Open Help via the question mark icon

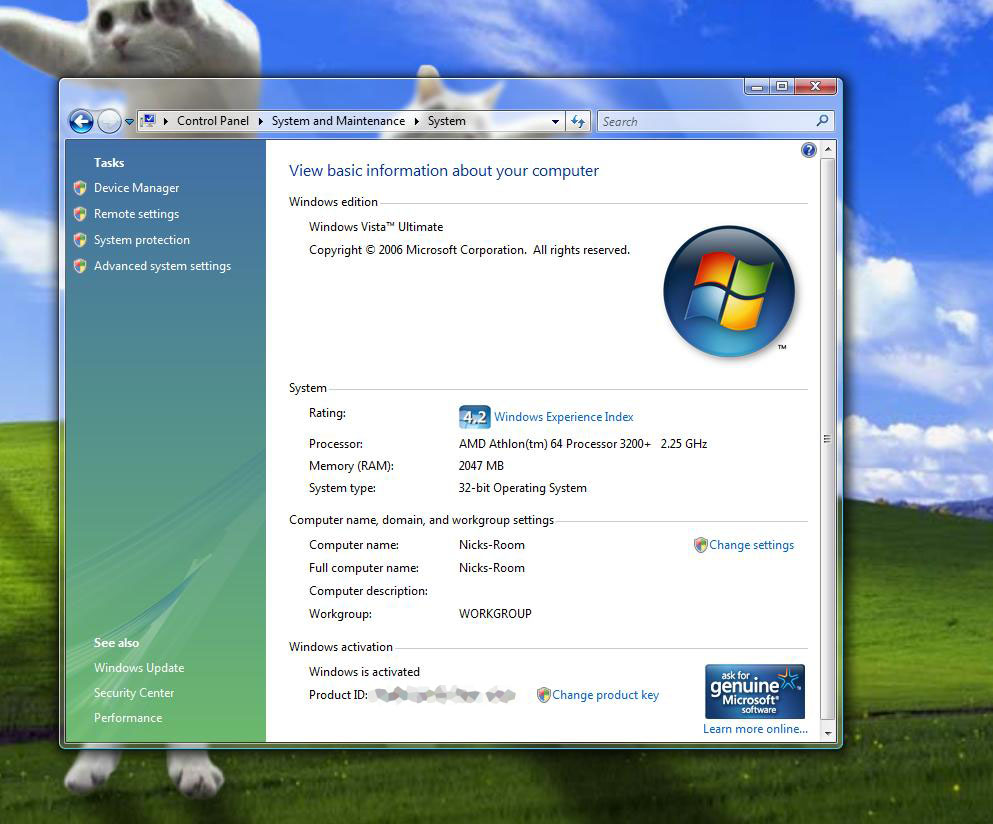tap(808, 150)
